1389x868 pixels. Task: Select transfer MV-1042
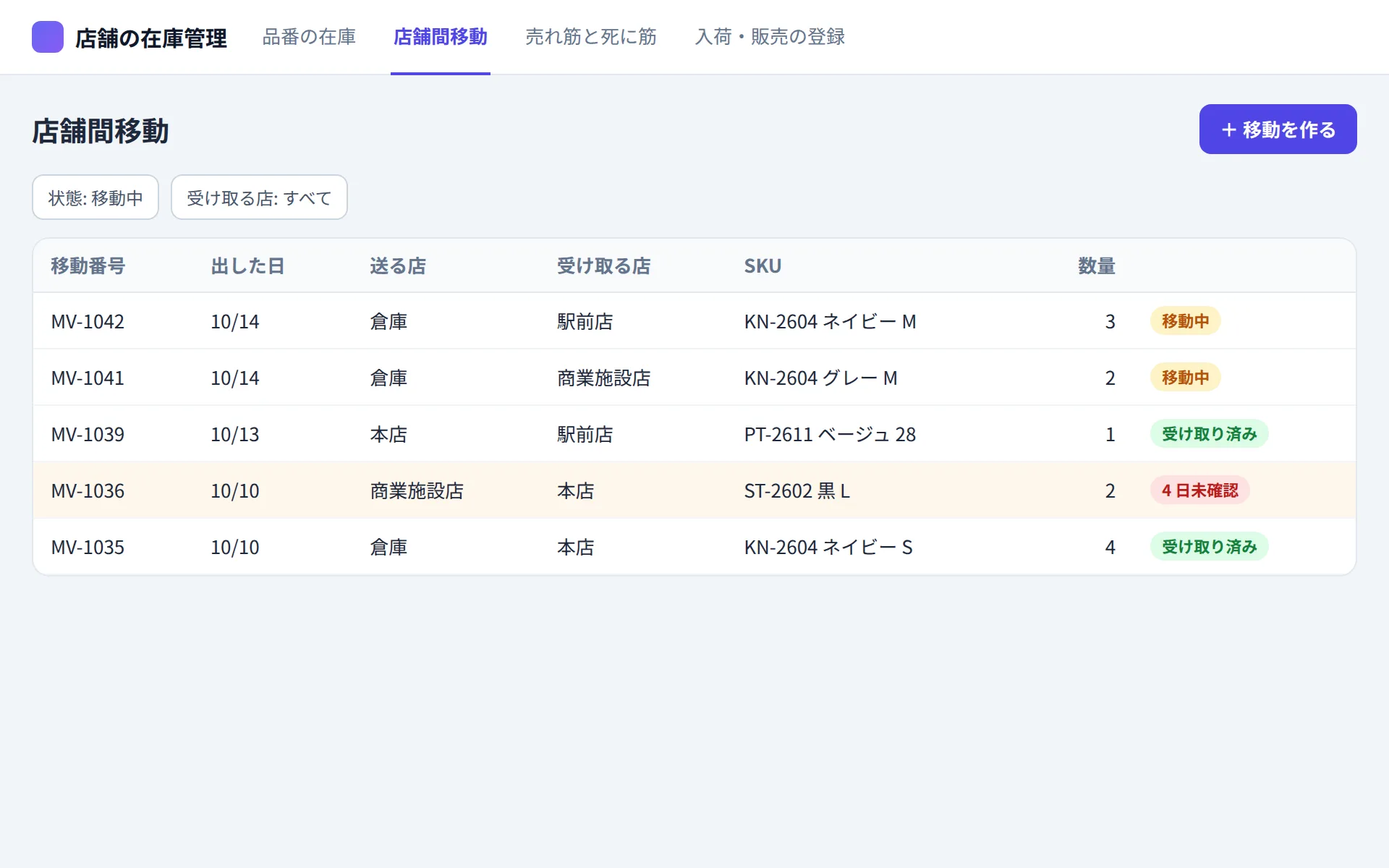point(694,321)
